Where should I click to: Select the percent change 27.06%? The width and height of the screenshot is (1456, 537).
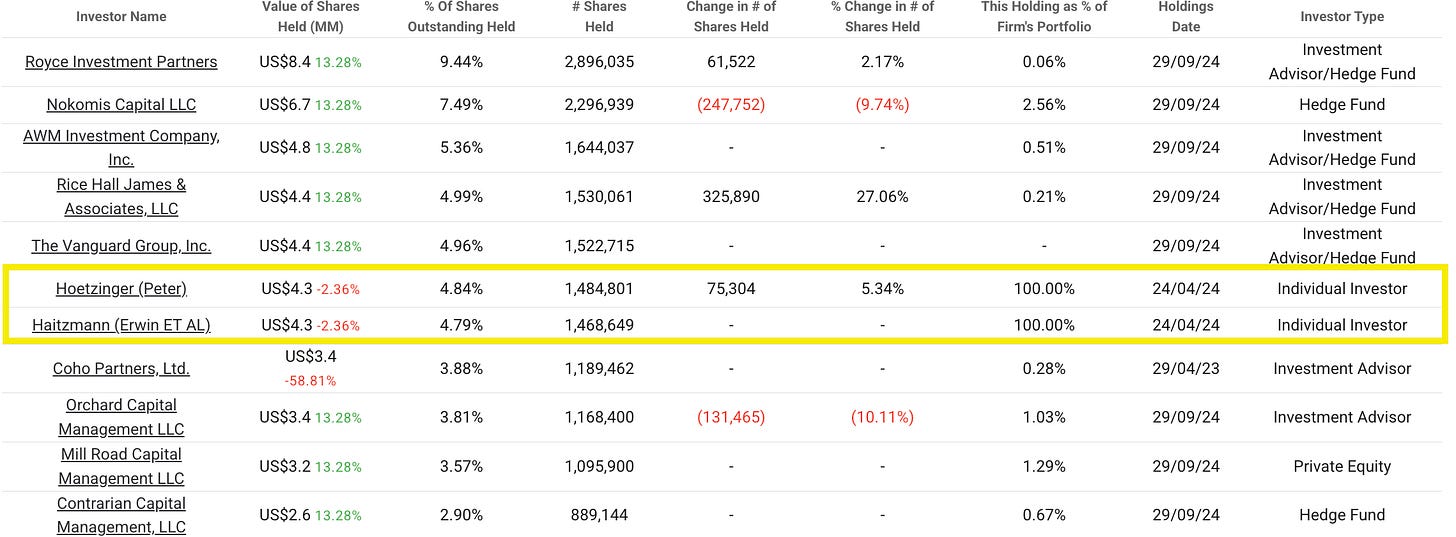pos(881,197)
